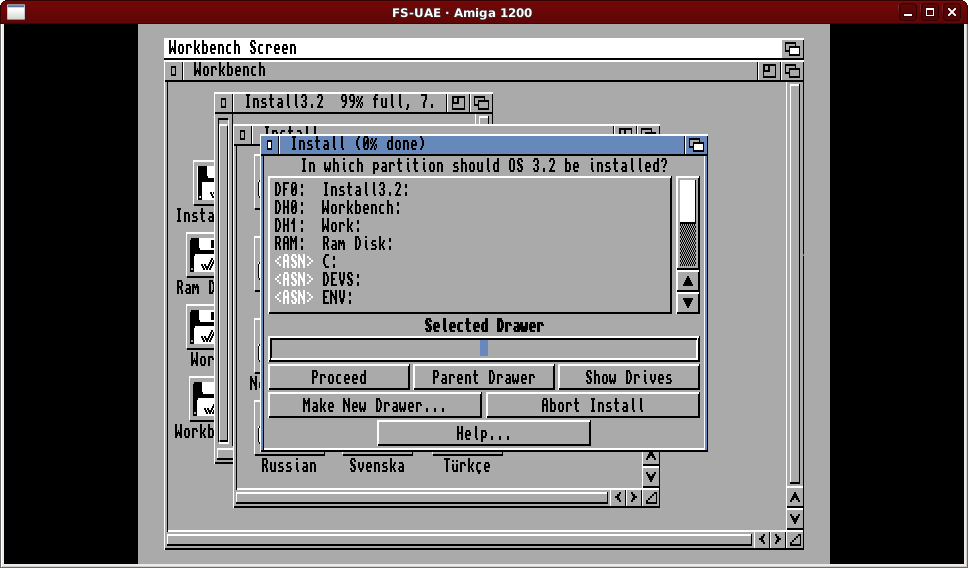Click the Workbench window left arrow
The height and width of the screenshot is (568, 968).
point(762,540)
